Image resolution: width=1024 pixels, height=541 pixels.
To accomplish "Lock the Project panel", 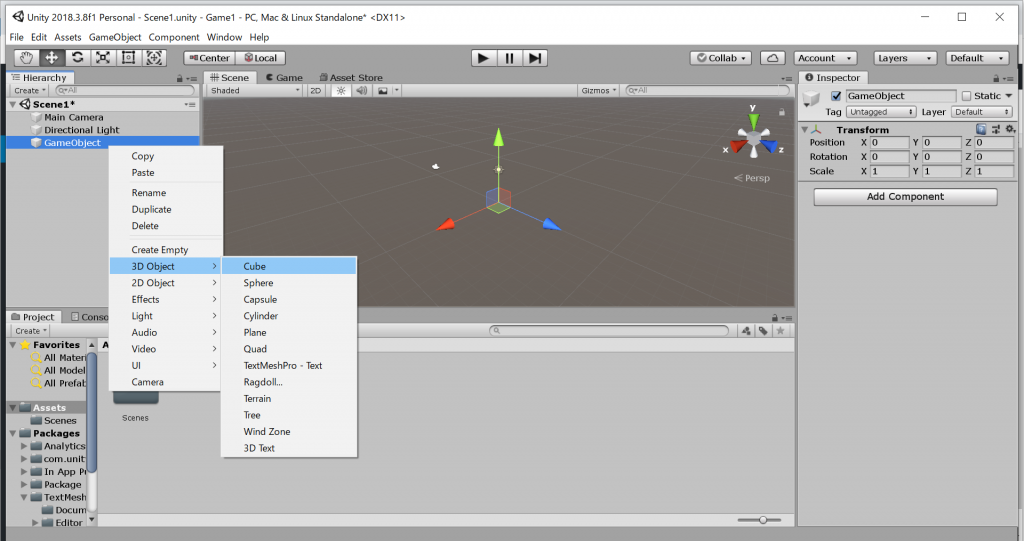I will click(x=775, y=318).
